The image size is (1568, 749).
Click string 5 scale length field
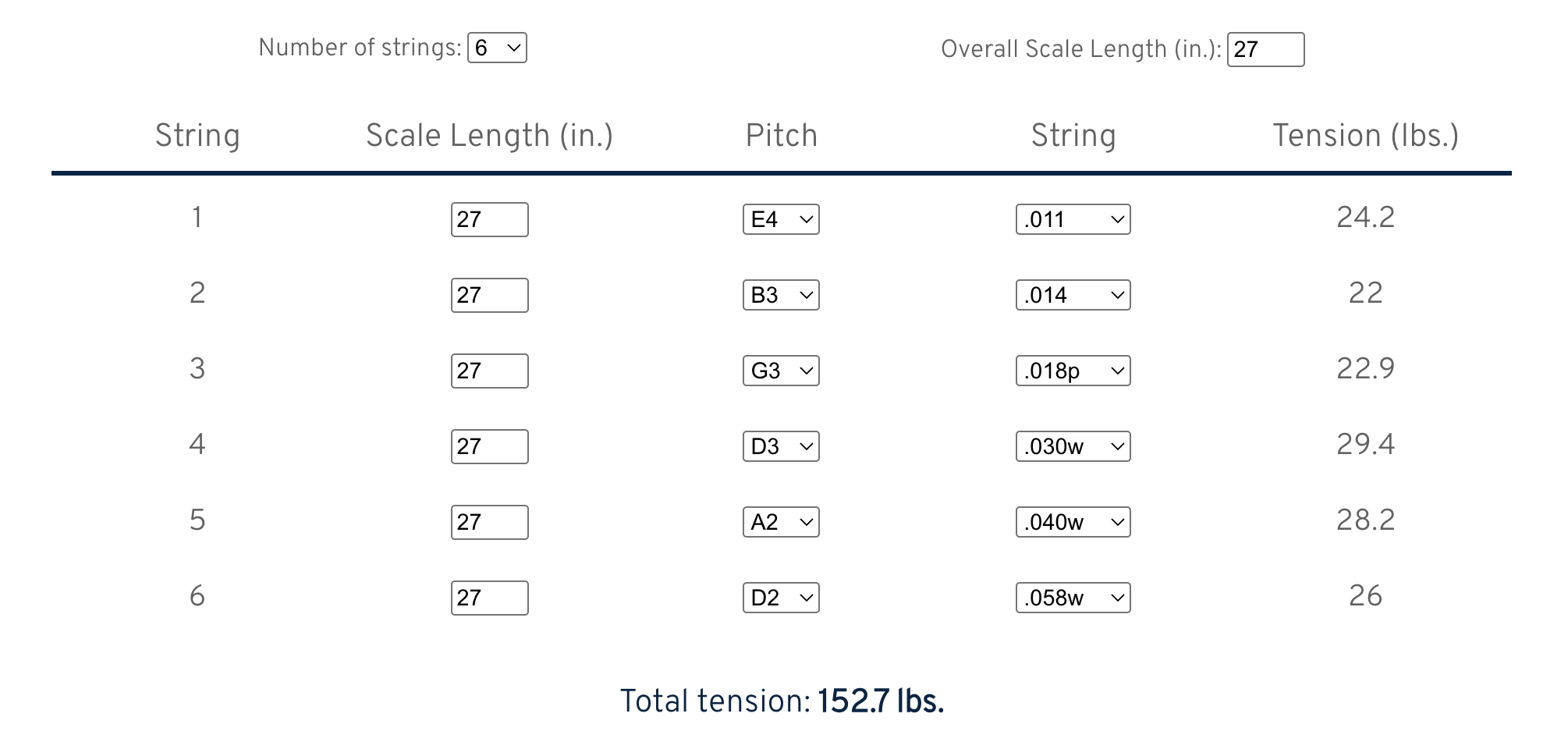coord(489,522)
